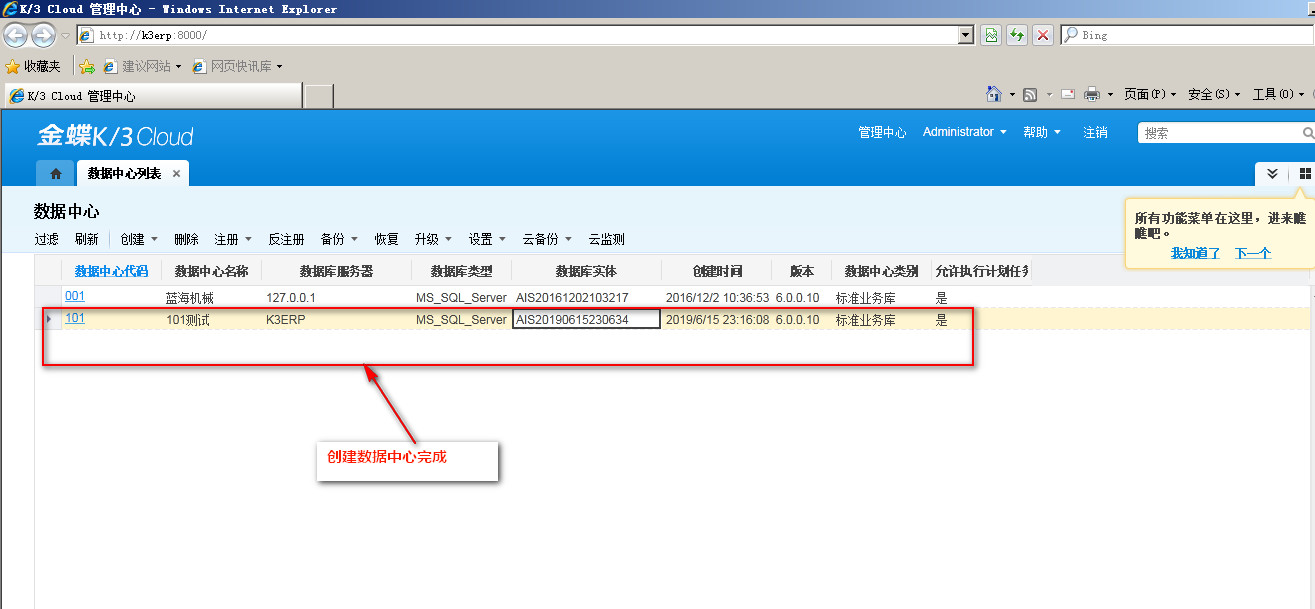Image resolution: width=1315 pixels, height=609 pixels.
Task: Click the row selector arrow for row 101
Action: pyautogui.click(x=49, y=319)
